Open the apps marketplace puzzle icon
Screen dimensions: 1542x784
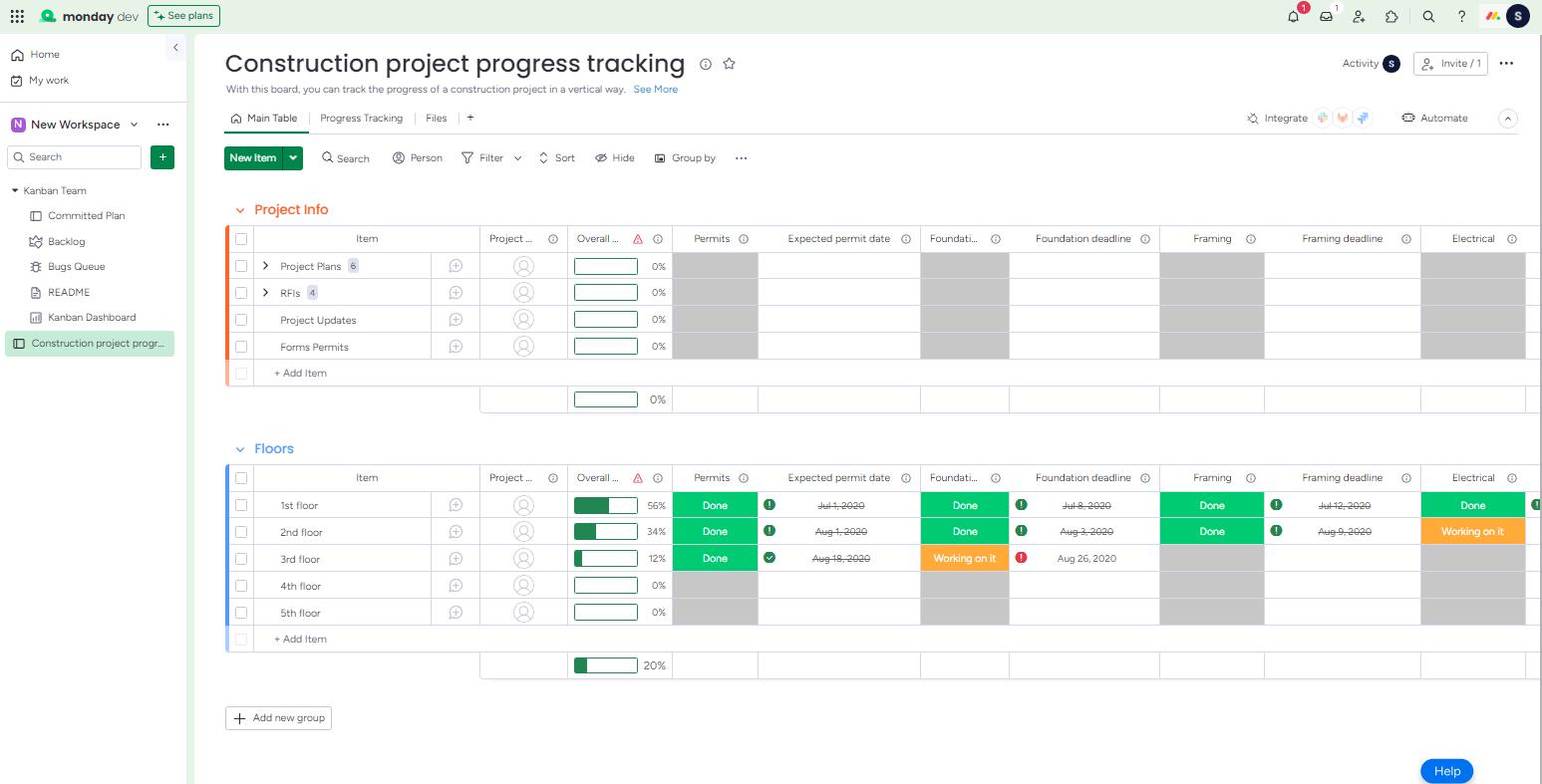coord(1391,16)
